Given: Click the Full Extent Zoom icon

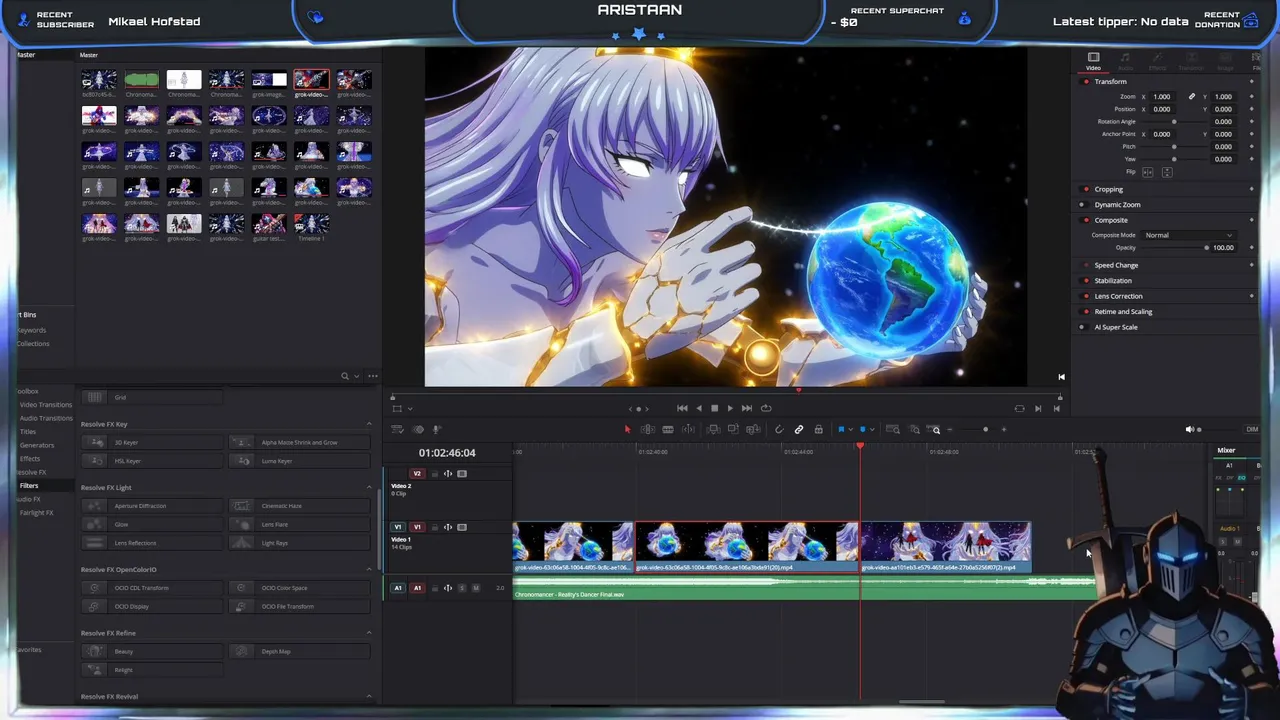Looking at the screenshot, I should [893, 429].
